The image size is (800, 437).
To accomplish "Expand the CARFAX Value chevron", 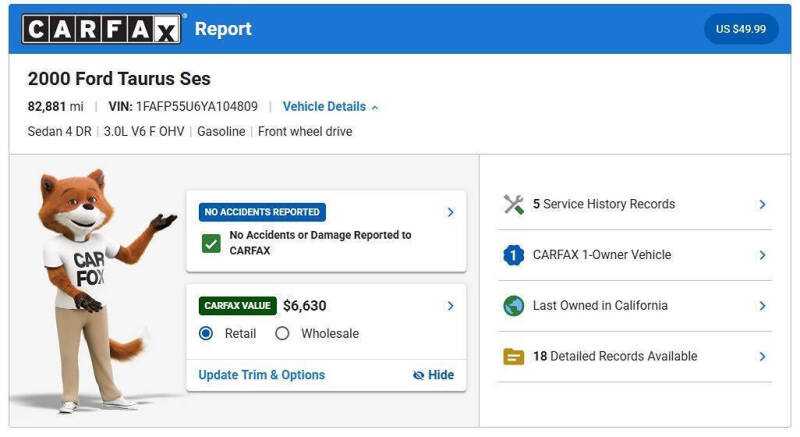I will click(451, 306).
